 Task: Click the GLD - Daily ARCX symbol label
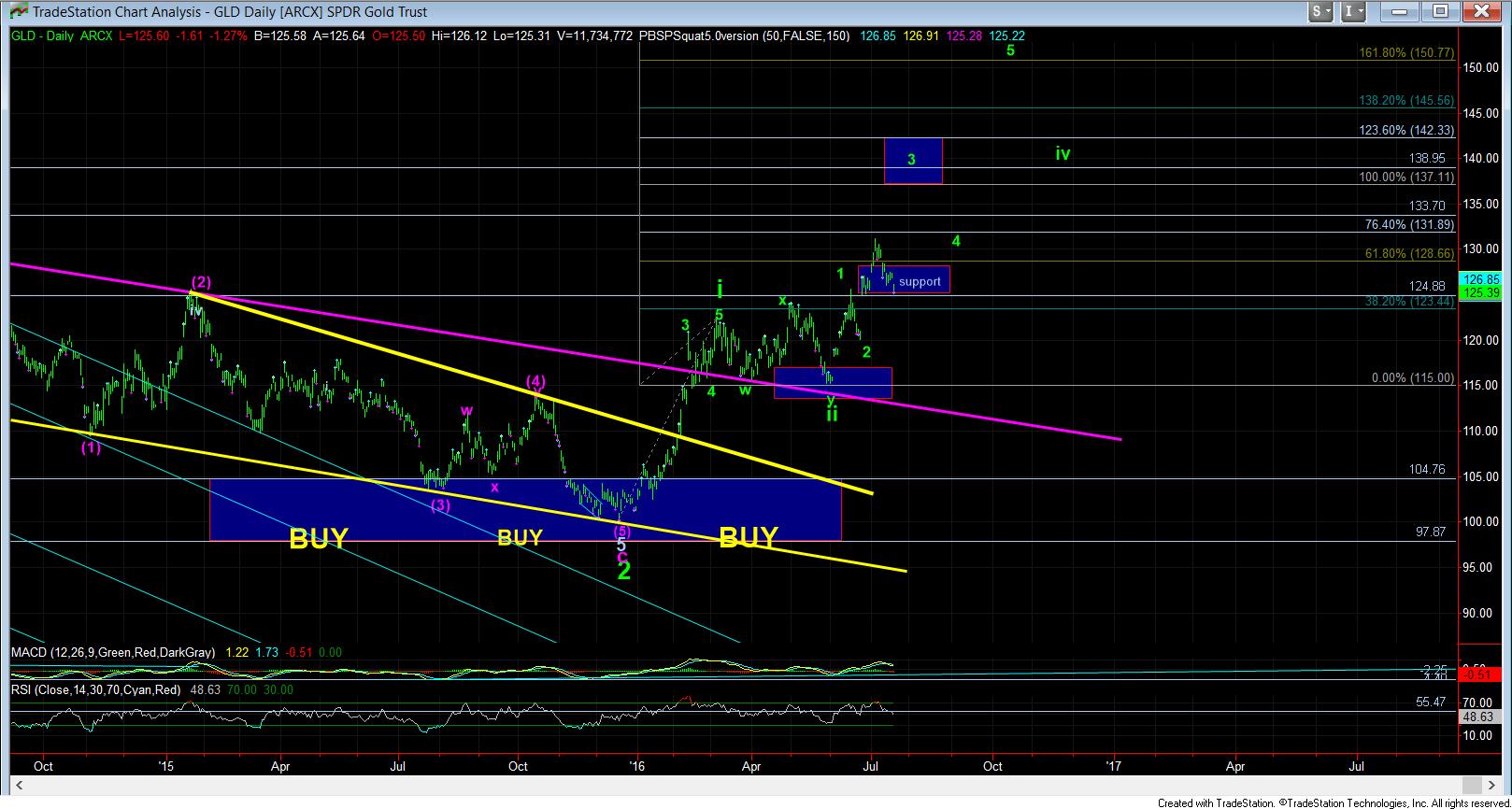(62, 35)
